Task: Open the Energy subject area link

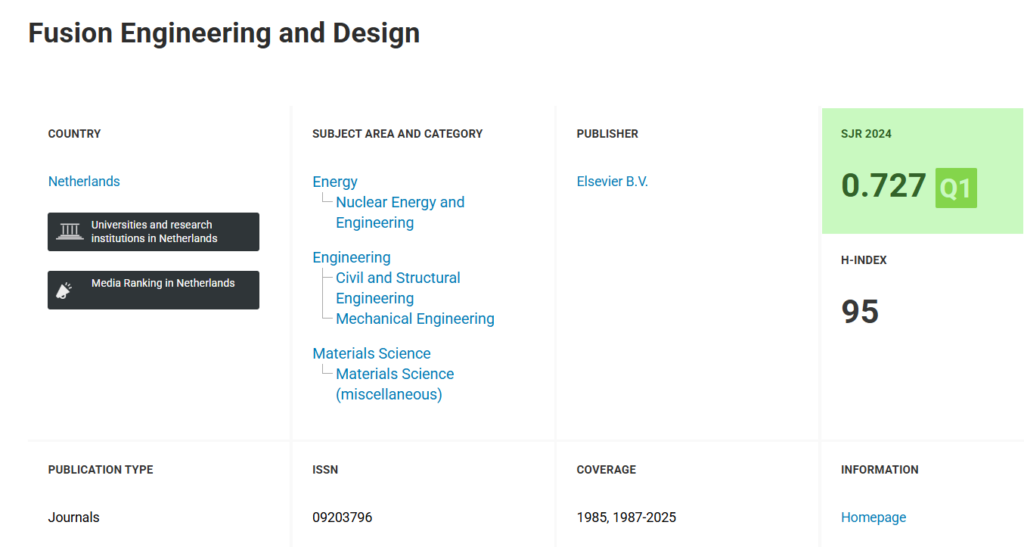Action: pos(335,182)
